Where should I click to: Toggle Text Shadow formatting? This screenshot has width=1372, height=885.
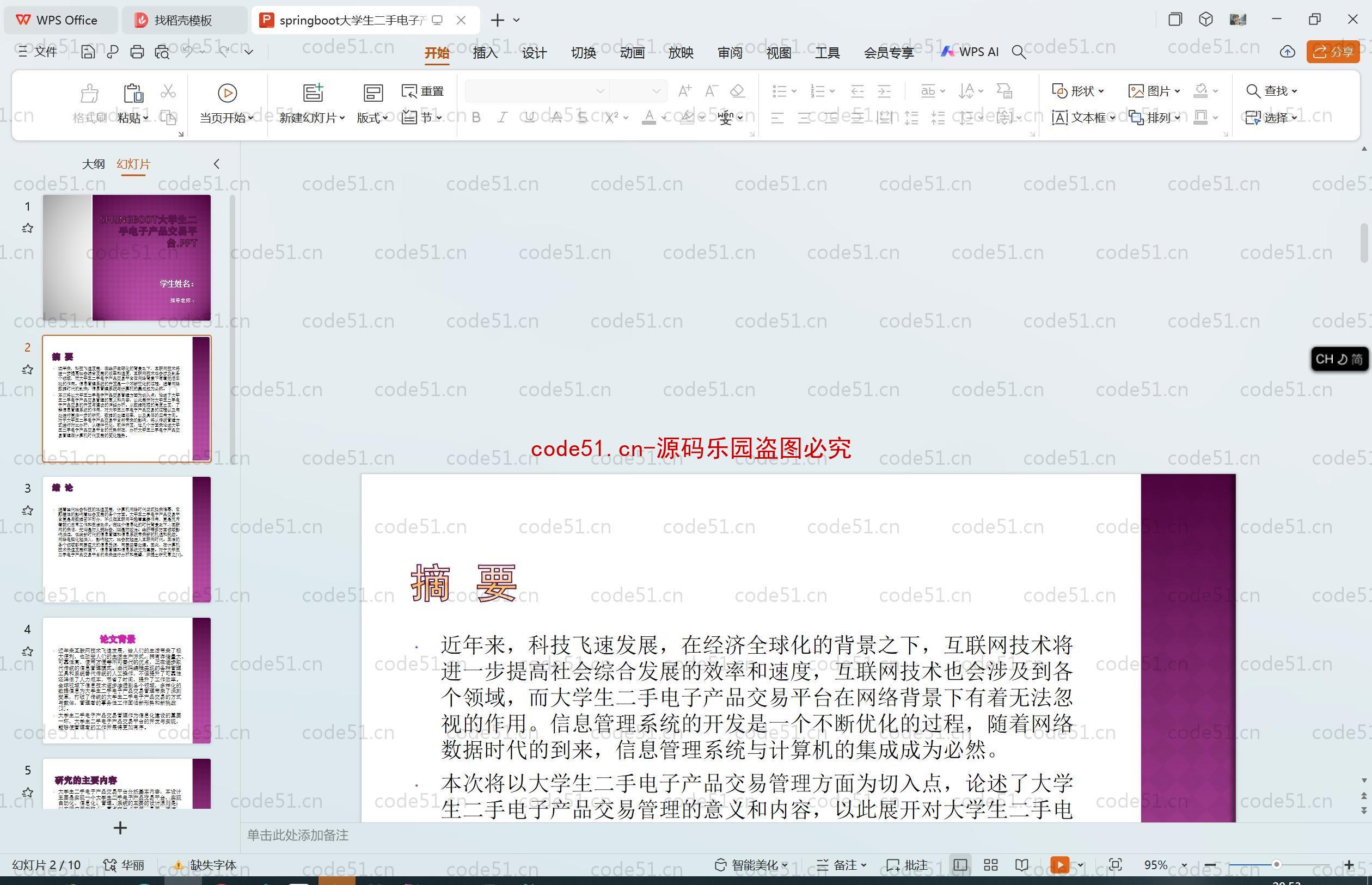click(583, 118)
